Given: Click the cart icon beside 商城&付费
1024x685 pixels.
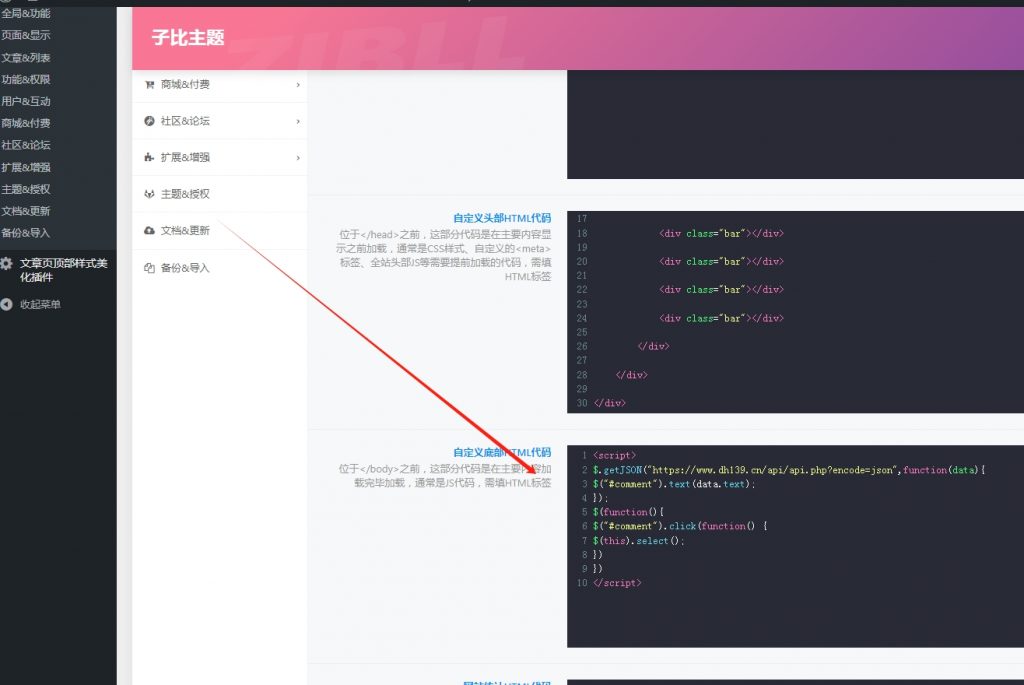Looking at the screenshot, I should 150,85.
